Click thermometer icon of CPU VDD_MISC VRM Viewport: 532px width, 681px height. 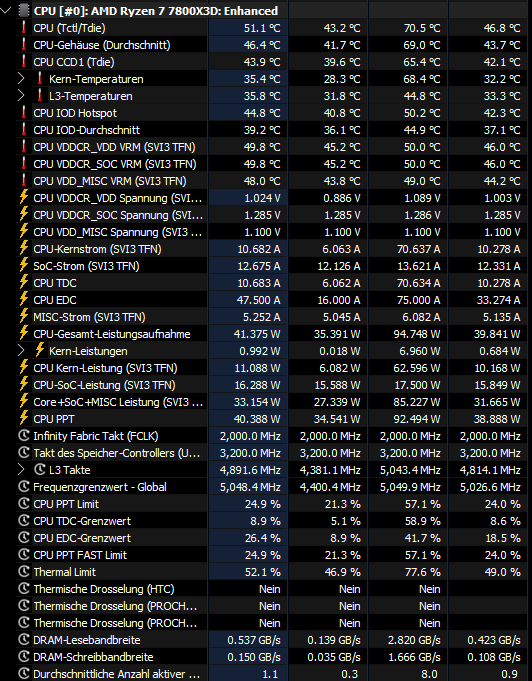click(x=24, y=181)
